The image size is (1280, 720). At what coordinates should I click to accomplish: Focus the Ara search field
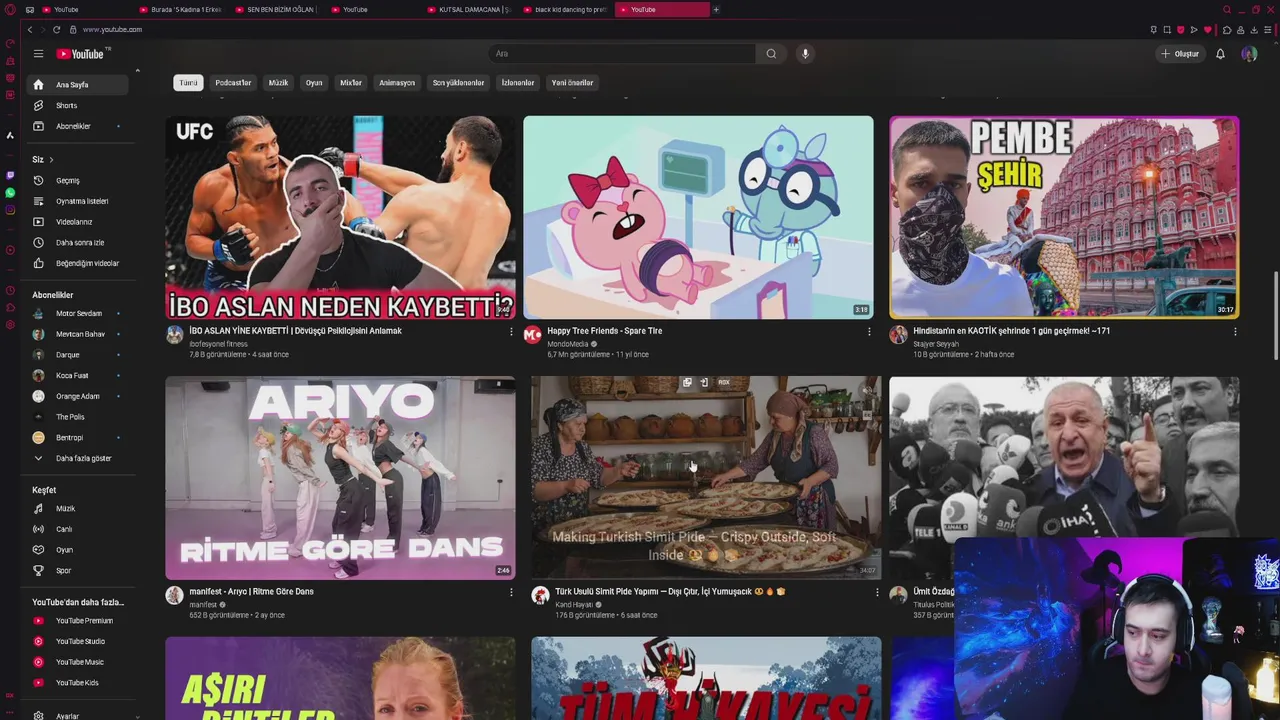click(x=622, y=54)
